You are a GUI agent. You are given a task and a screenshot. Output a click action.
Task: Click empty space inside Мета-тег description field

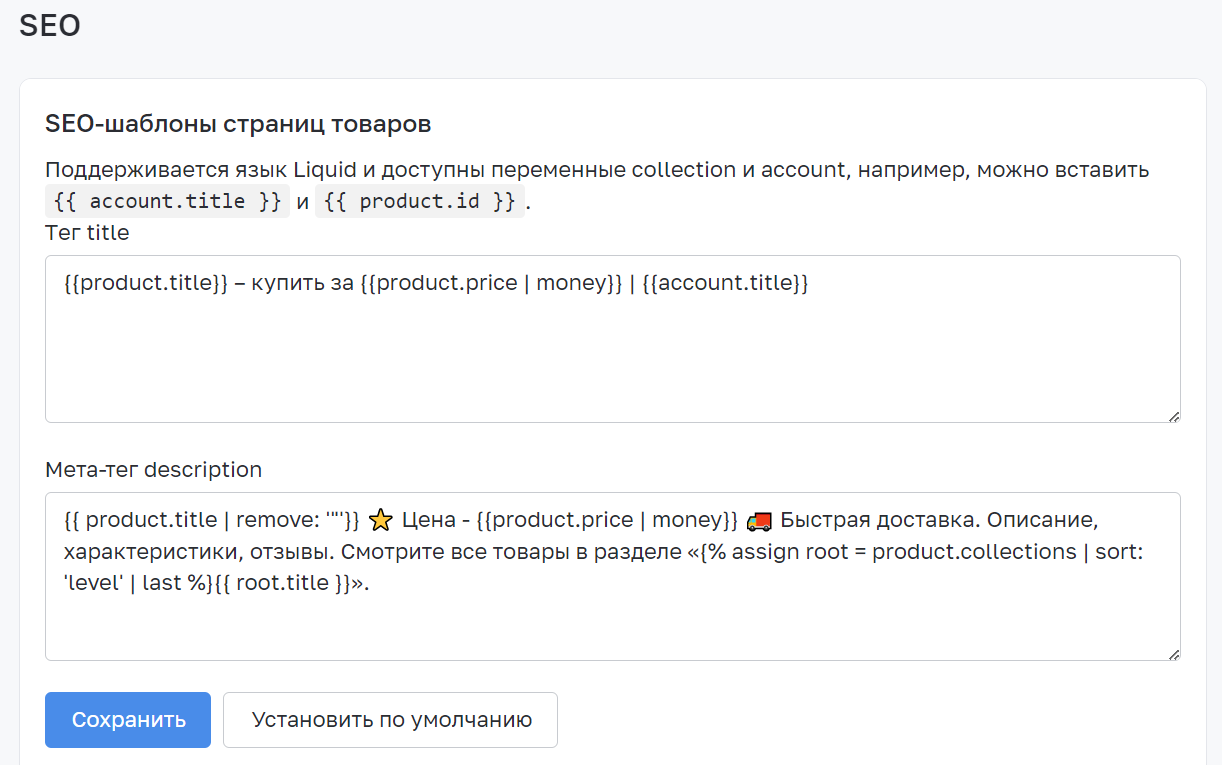point(613,630)
